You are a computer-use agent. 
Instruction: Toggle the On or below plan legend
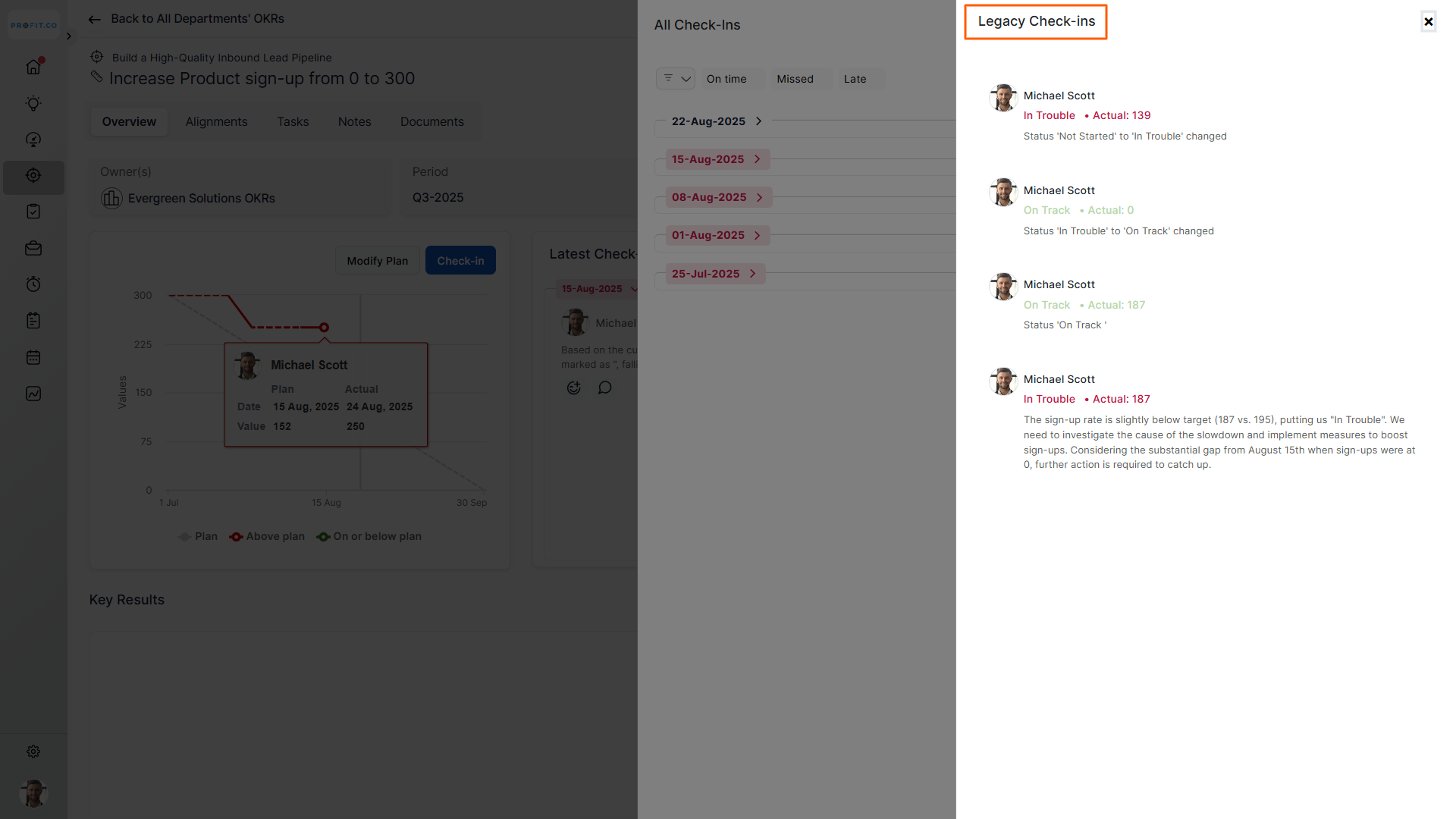(369, 537)
